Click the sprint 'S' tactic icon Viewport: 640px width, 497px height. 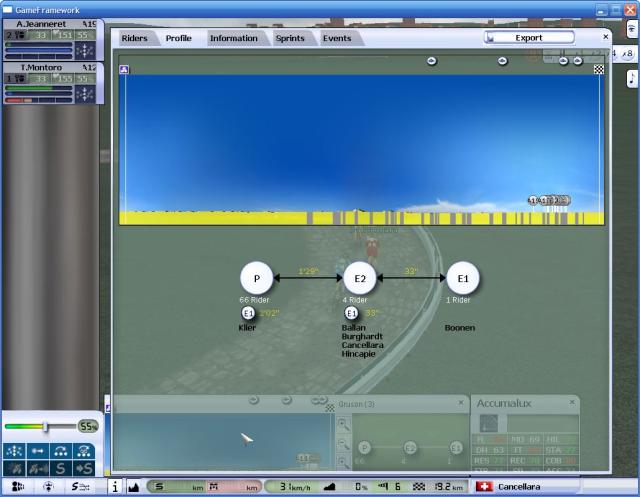point(62,468)
